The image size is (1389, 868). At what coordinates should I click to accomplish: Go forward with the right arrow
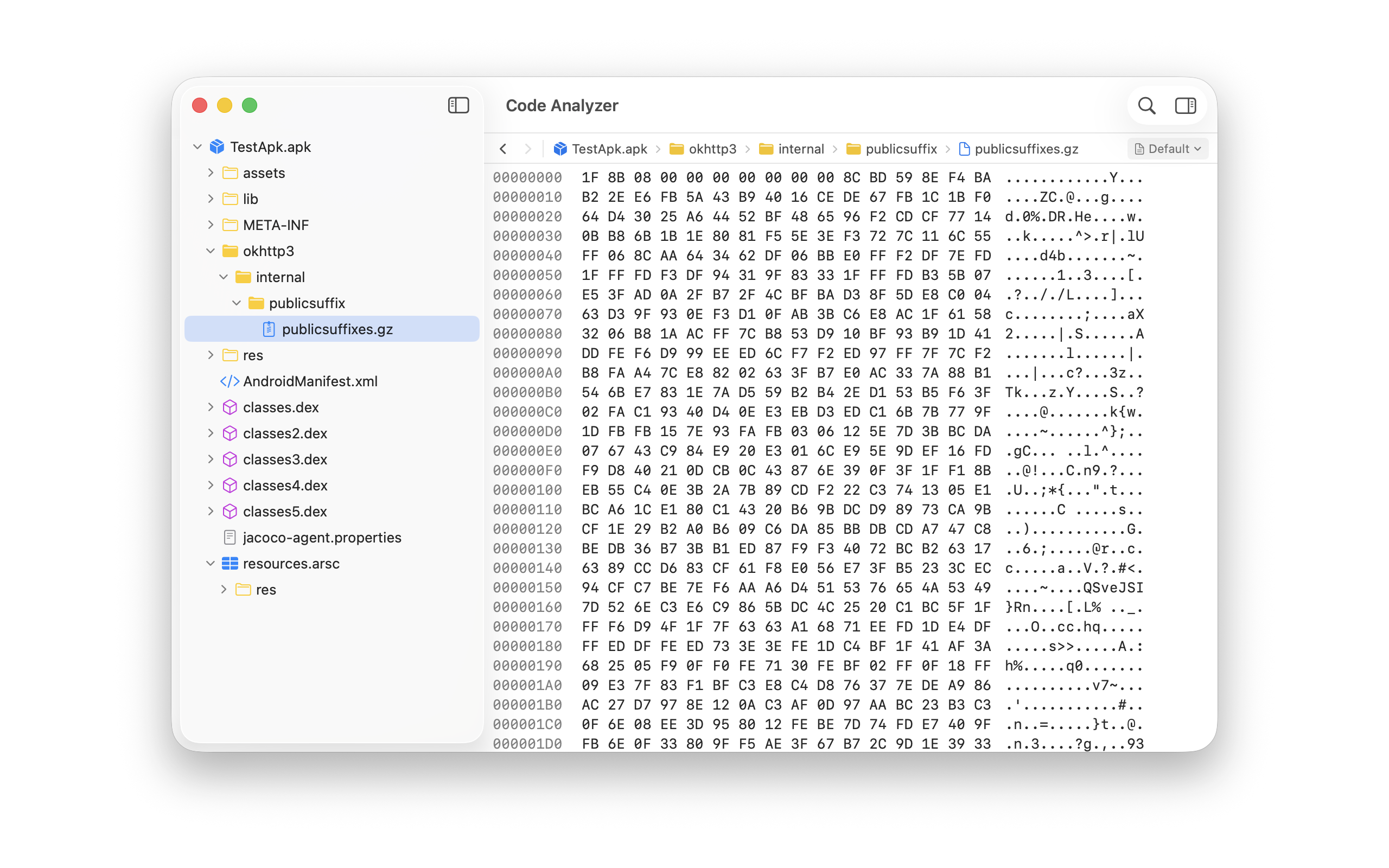[527, 149]
